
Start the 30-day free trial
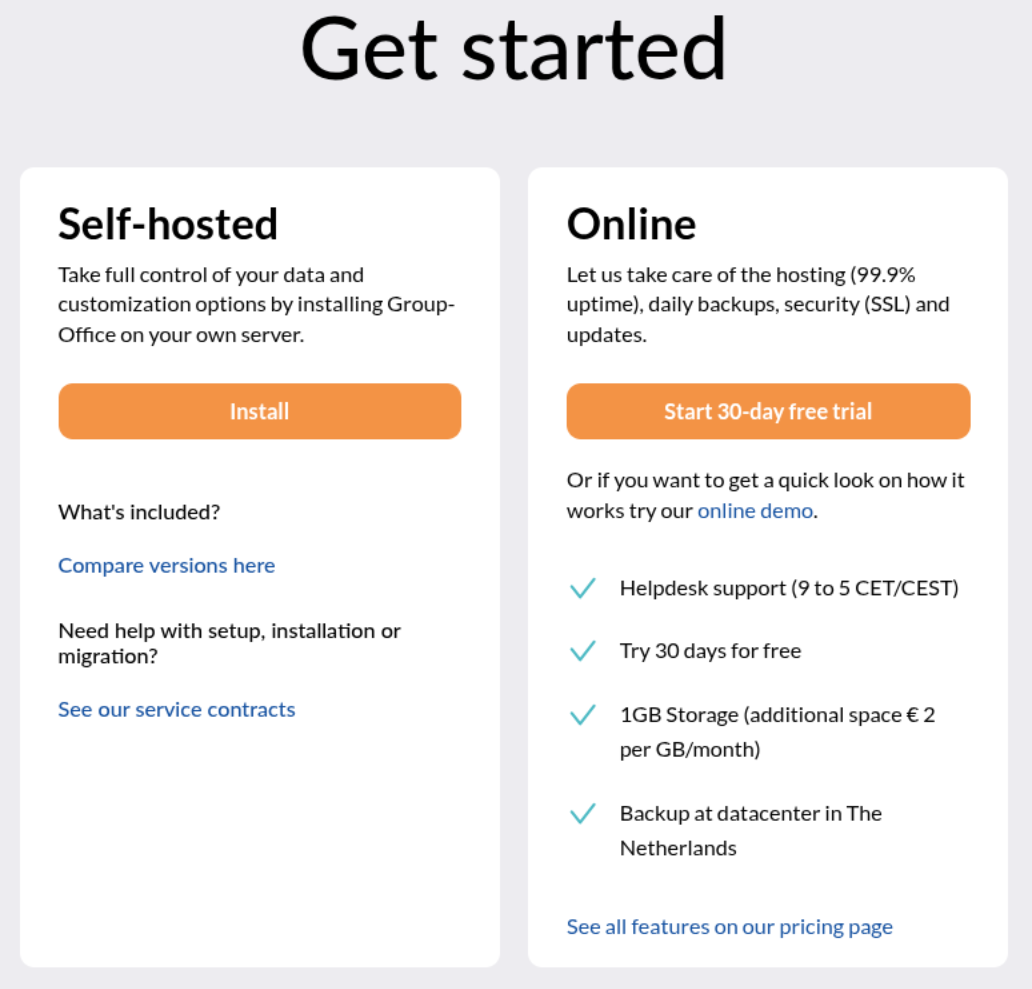pyautogui.click(x=768, y=411)
